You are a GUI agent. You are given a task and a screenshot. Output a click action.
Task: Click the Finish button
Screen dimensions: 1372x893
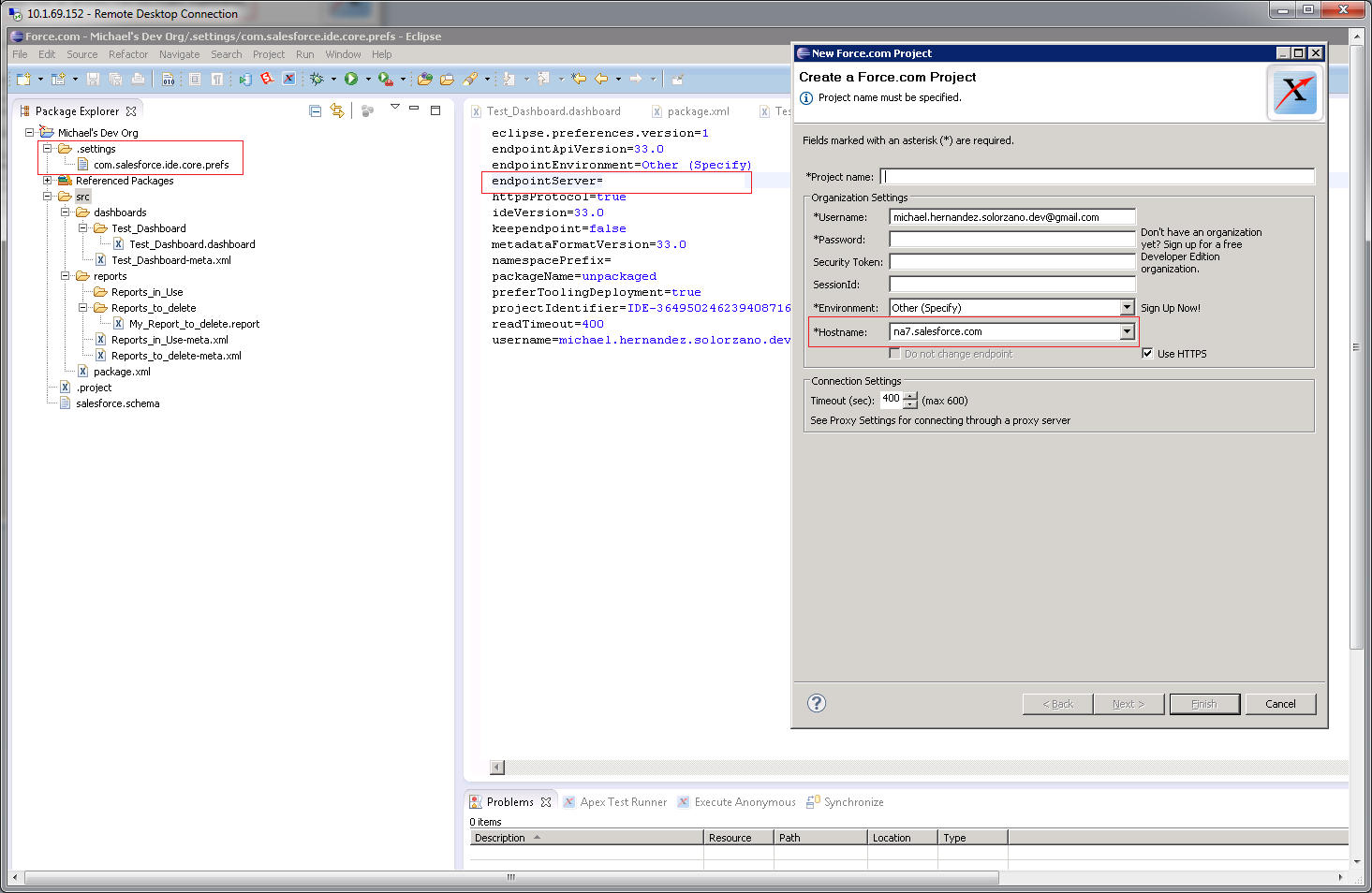(x=1204, y=704)
